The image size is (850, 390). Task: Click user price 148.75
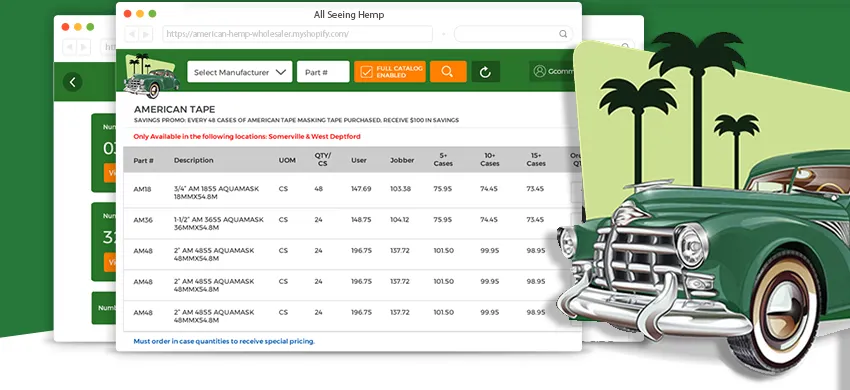tap(361, 220)
